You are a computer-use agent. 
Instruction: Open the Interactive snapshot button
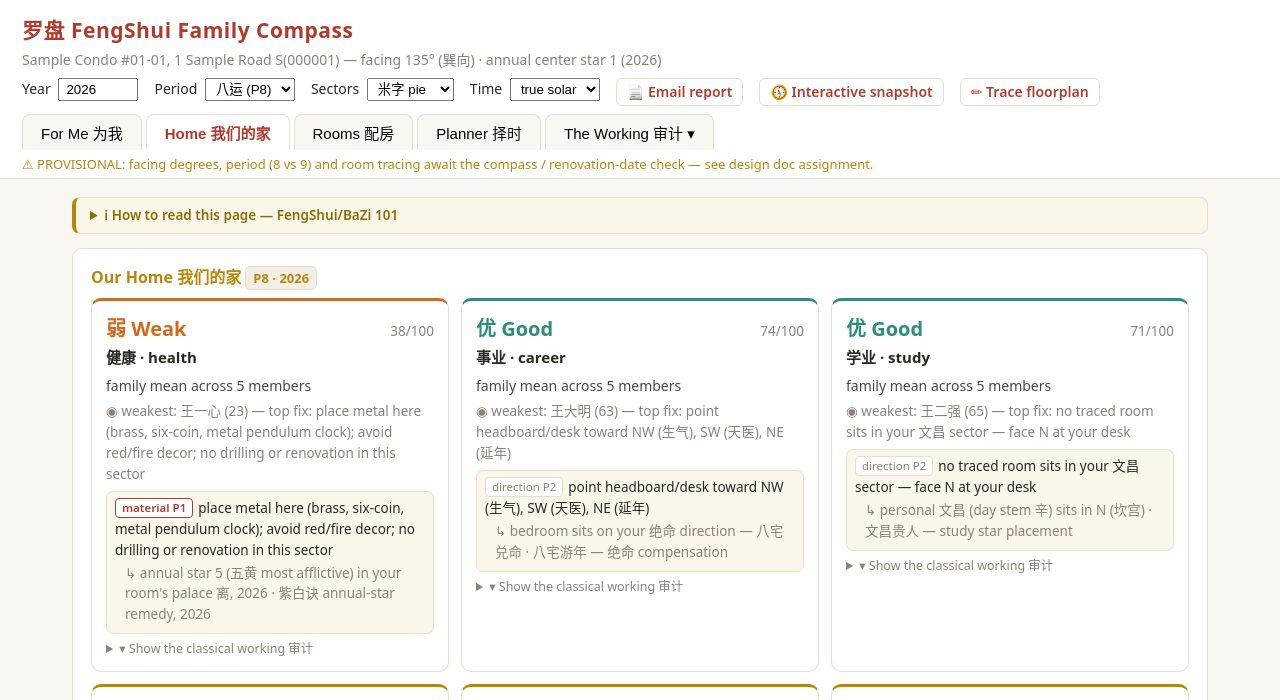(851, 92)
